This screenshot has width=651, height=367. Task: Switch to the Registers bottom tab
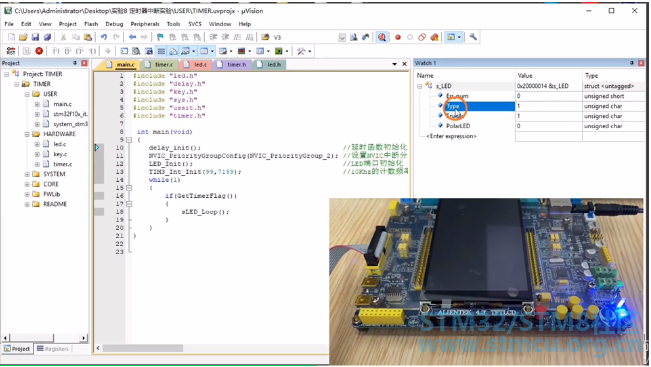53,349
